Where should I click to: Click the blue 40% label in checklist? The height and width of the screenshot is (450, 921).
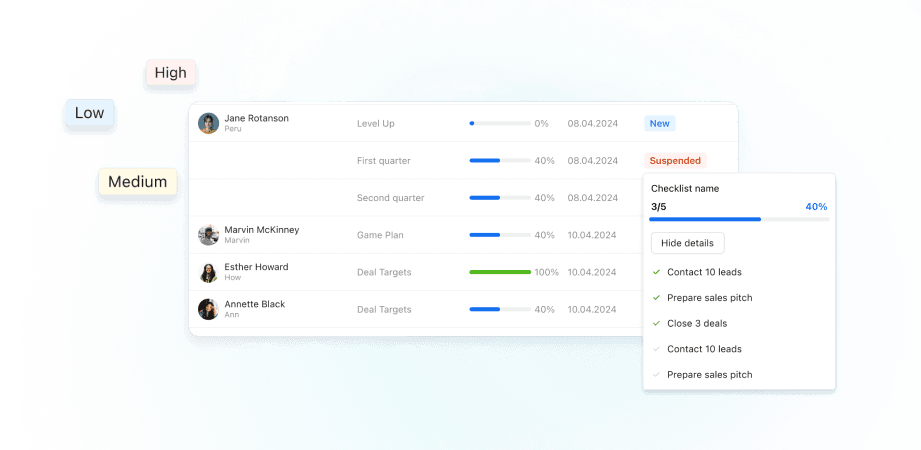pyautogui.click(x=816, y=207)
